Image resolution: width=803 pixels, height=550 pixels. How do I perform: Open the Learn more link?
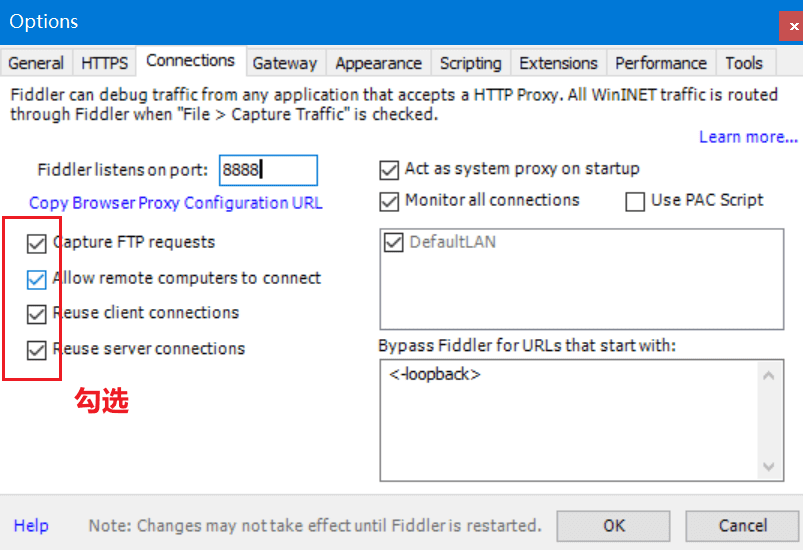(x=748, y=137)
